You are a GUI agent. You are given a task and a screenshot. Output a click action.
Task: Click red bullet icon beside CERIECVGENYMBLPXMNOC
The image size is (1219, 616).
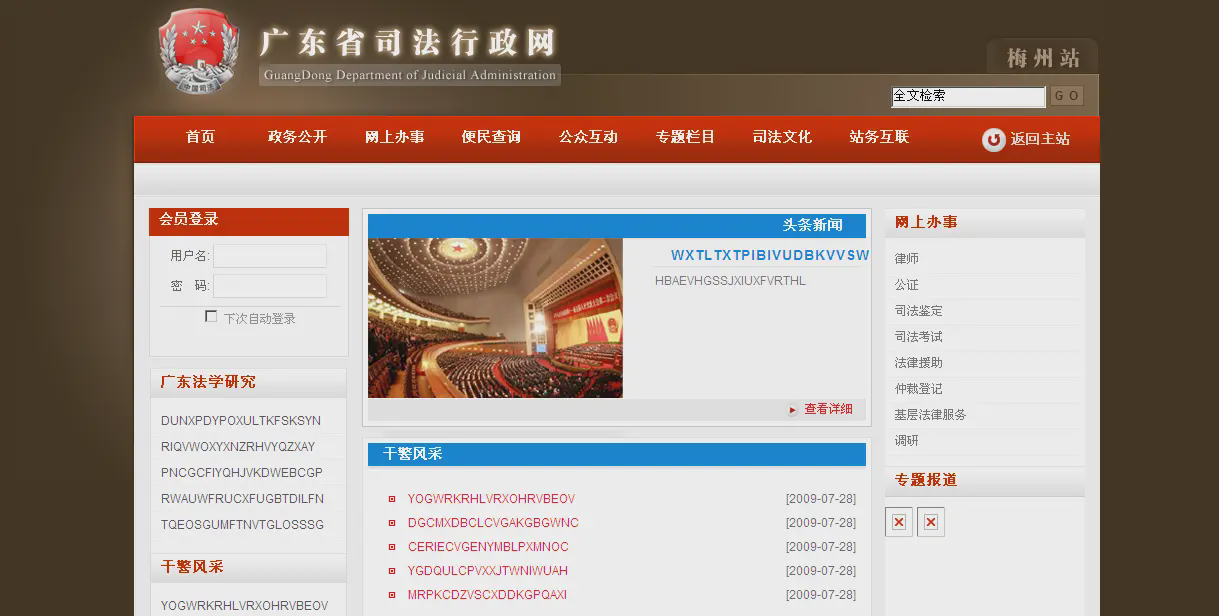392,547
